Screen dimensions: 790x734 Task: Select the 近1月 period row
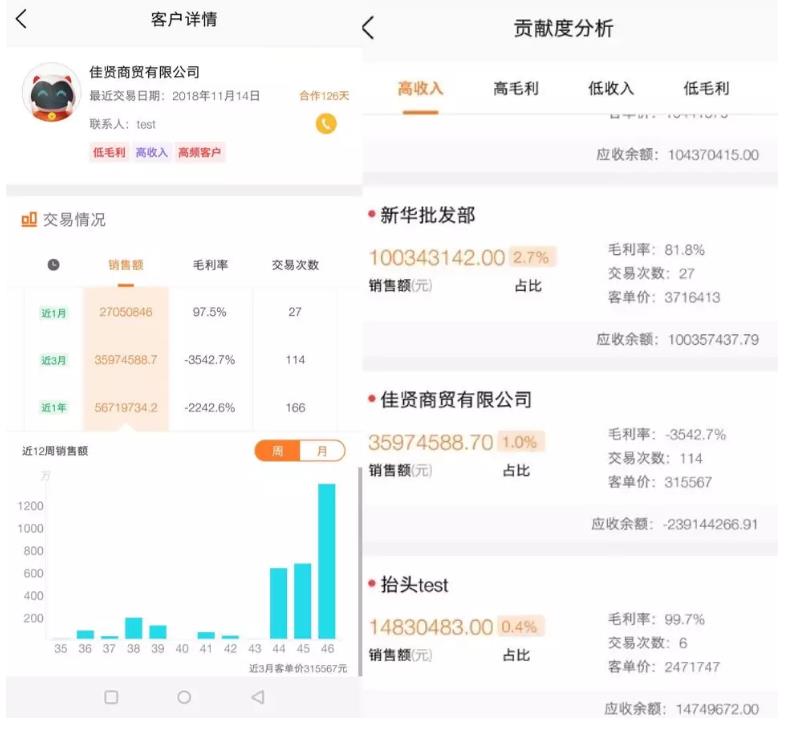[x=53, y=313]
